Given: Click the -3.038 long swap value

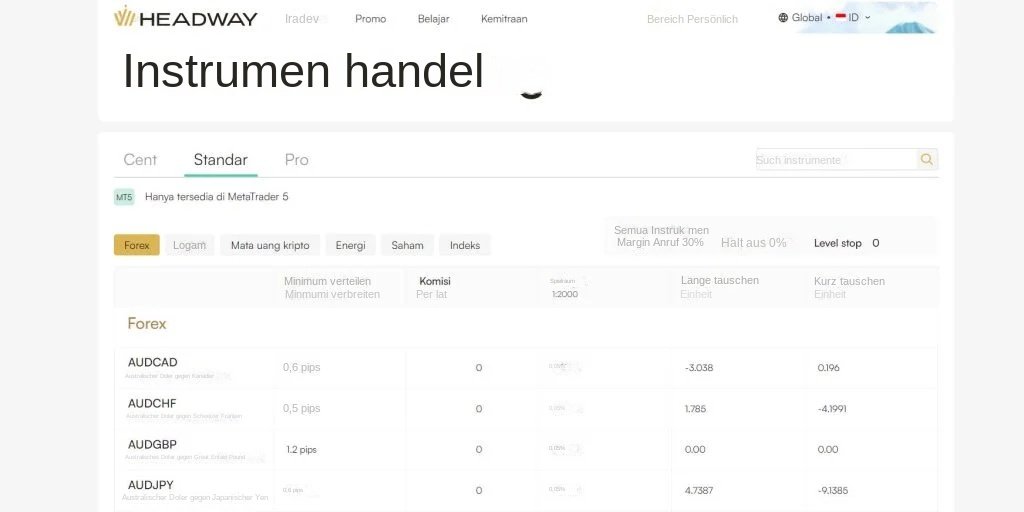Looking at the screenshot, I should coord(699,368).
